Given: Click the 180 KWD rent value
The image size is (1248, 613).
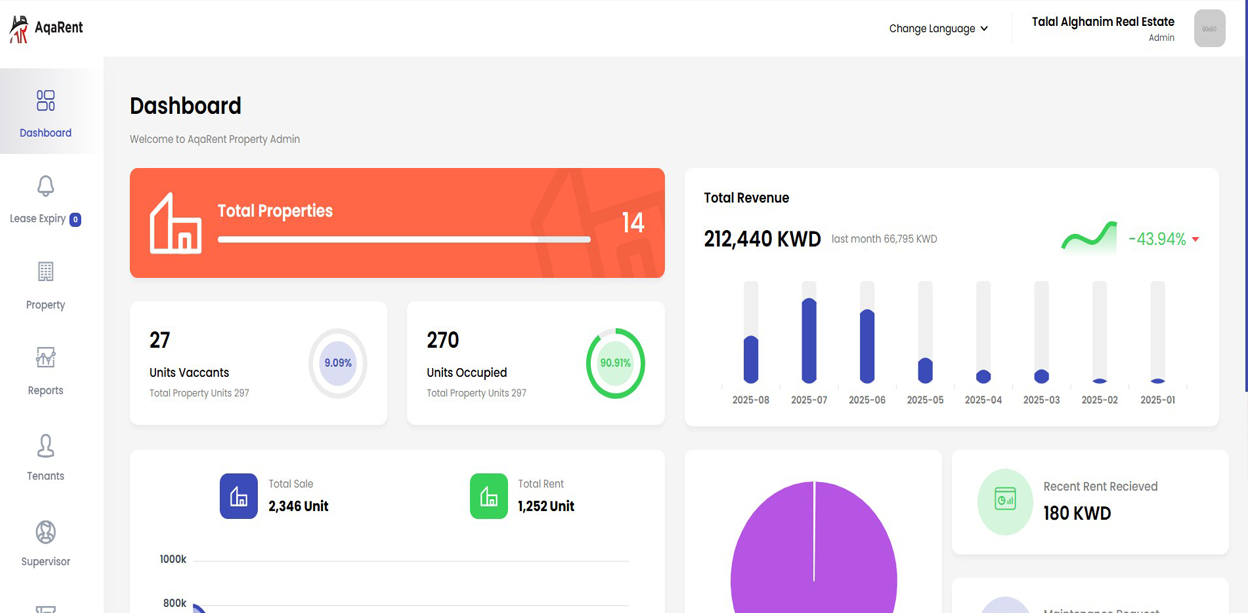Looking at the screenshot, I should 1077,514.
